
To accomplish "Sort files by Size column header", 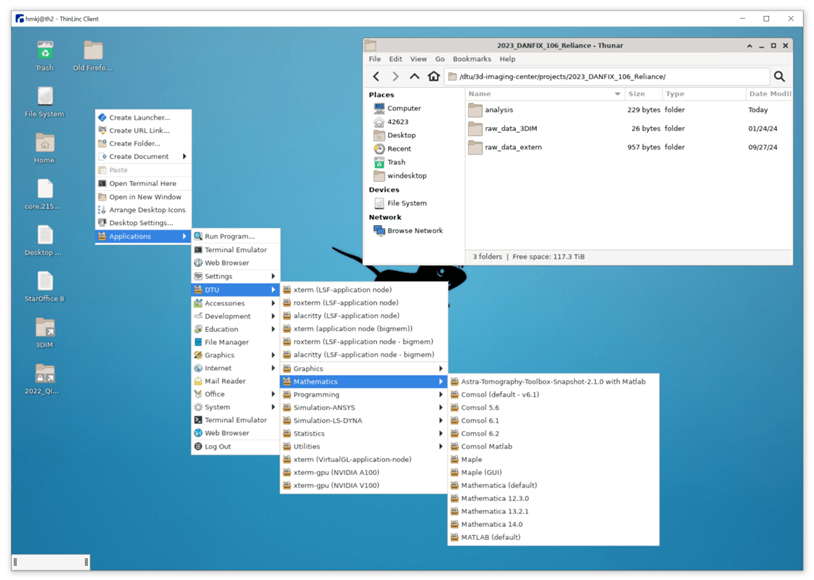I will tap(643, 94).
